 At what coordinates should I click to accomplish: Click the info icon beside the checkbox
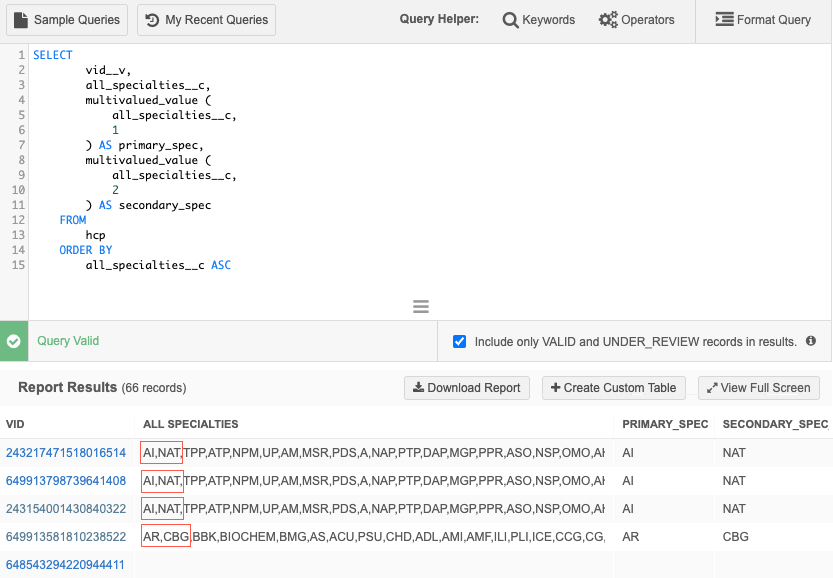(811, 341)
